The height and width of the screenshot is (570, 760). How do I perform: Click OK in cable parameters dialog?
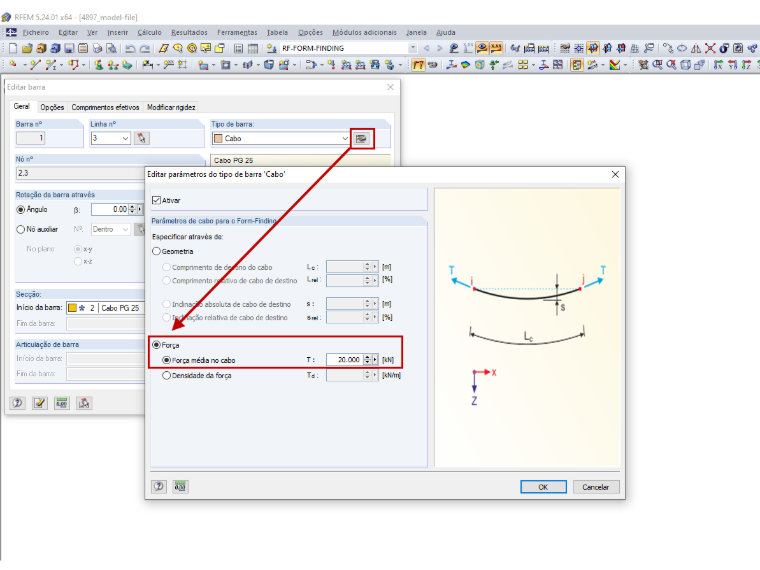point(543,487)
